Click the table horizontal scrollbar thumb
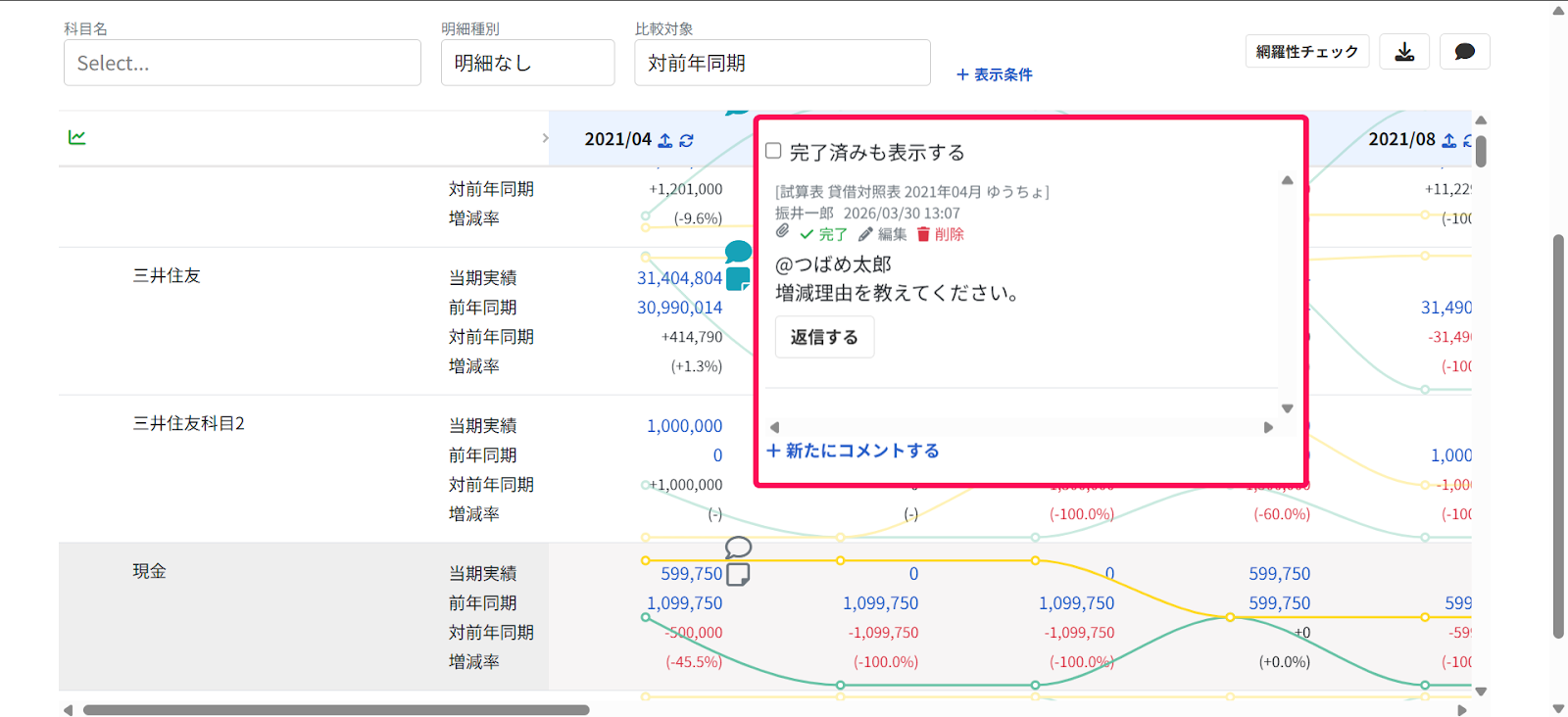 pos(336,710)
